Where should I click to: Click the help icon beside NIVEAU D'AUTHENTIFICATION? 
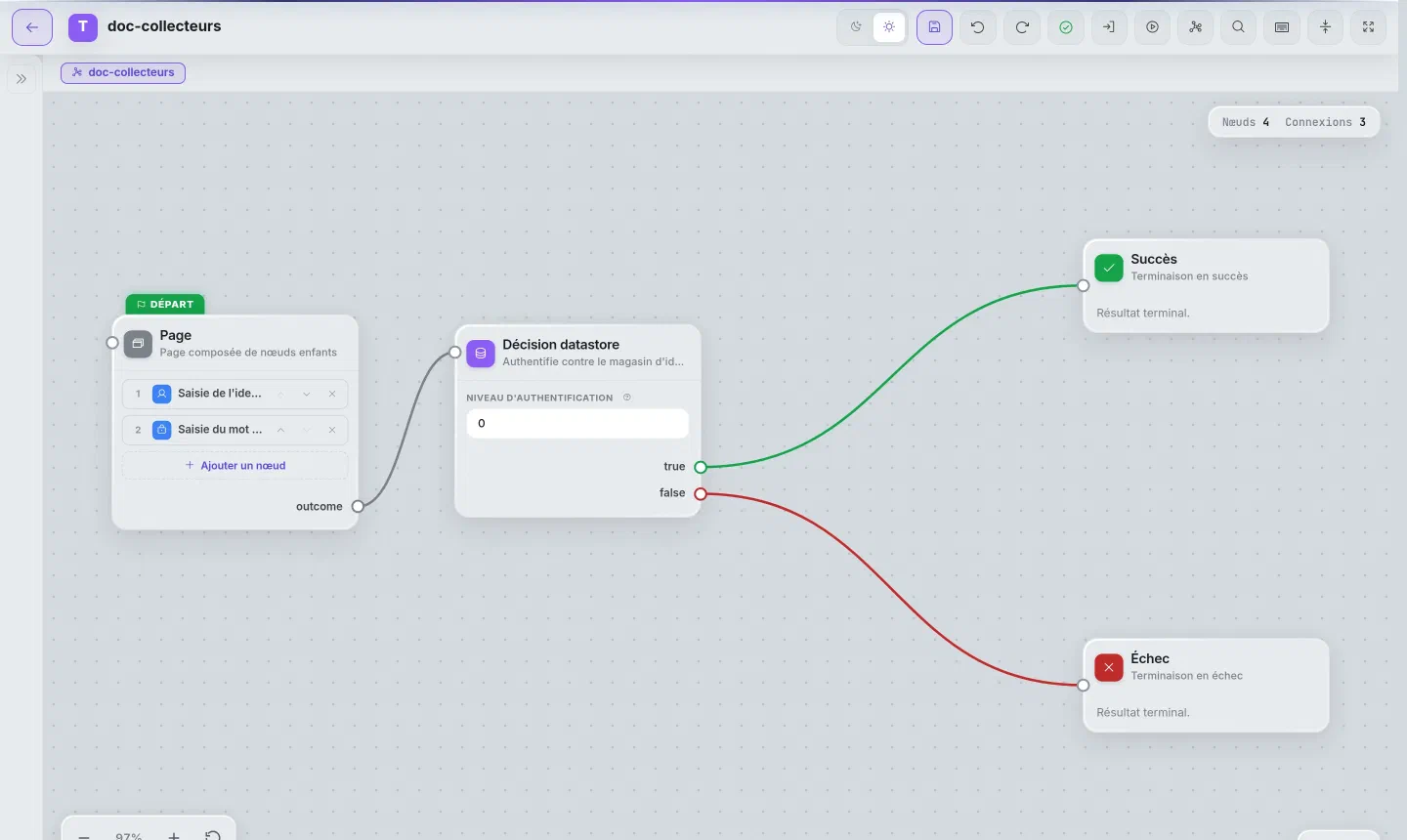click(x=627, y=398)
